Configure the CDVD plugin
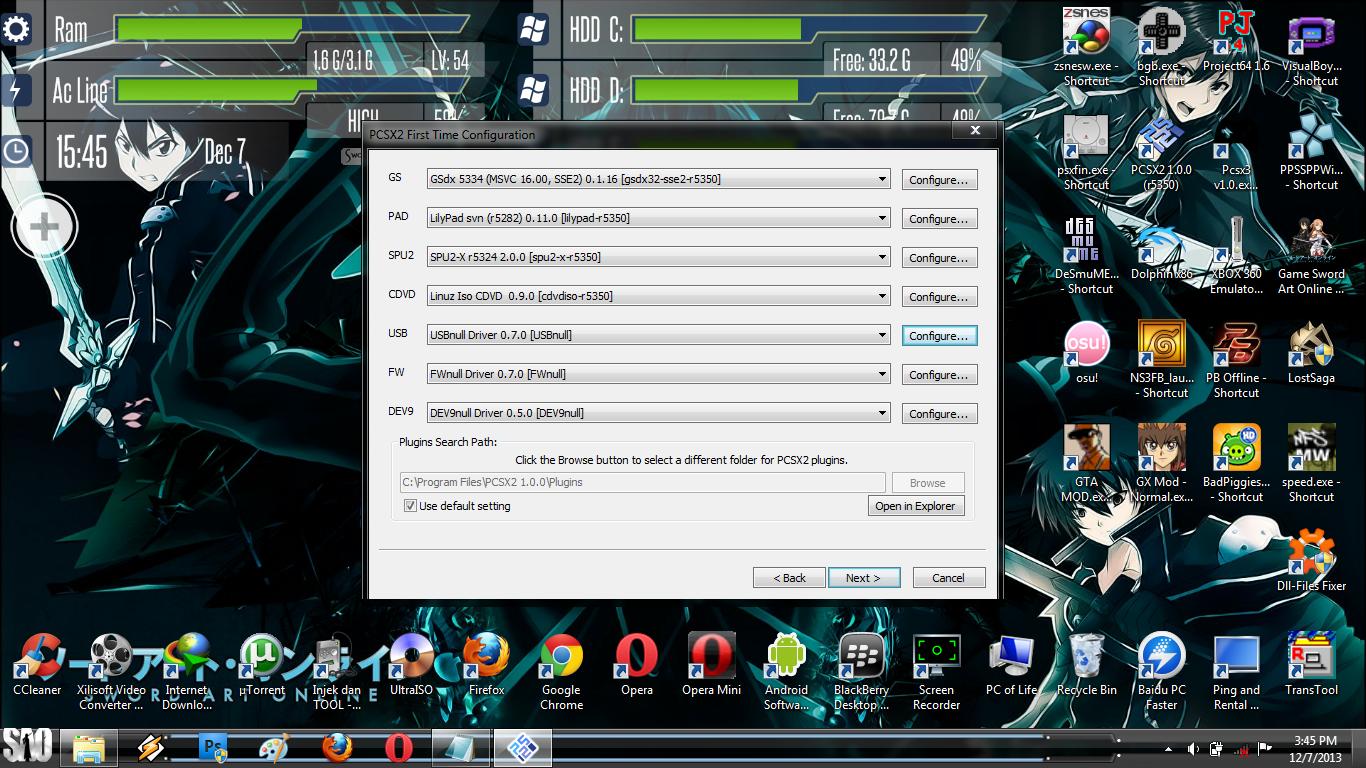1366x768 pixels. pos(939,297)
